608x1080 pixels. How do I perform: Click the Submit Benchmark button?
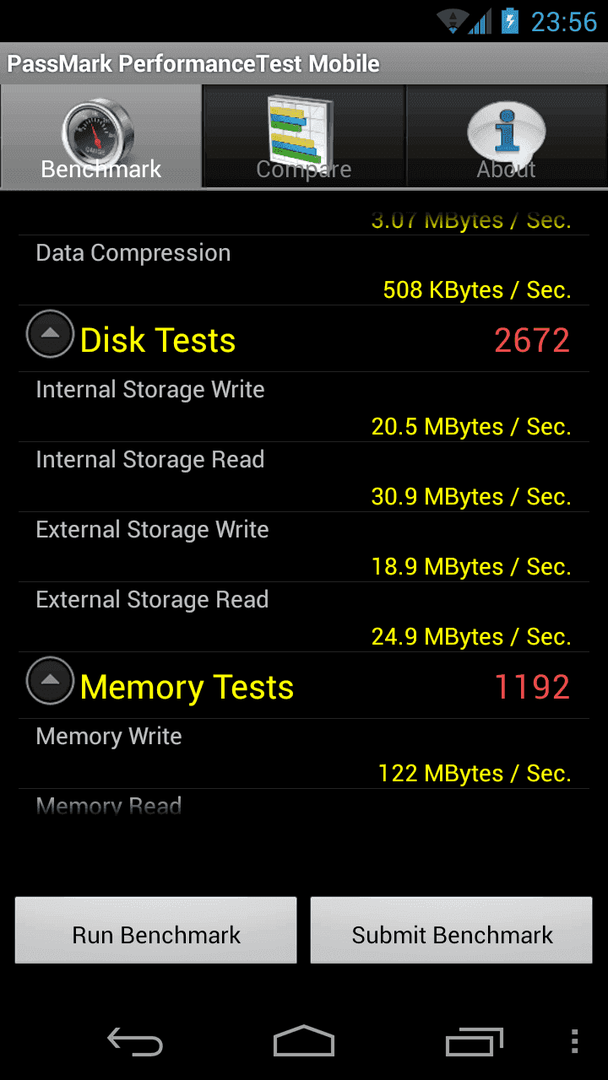(x=452, y=930)
